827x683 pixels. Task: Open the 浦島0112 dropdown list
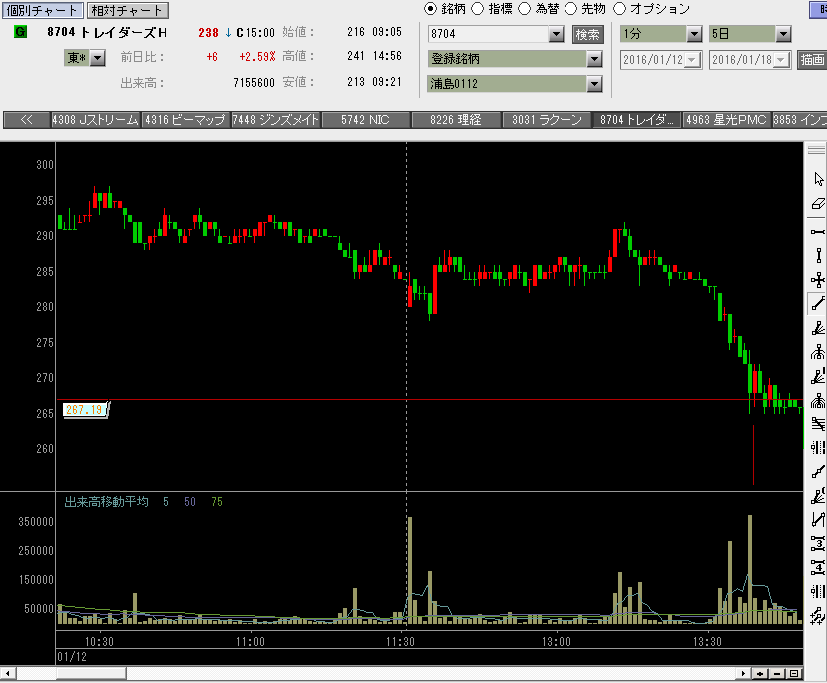coord(594,84)
